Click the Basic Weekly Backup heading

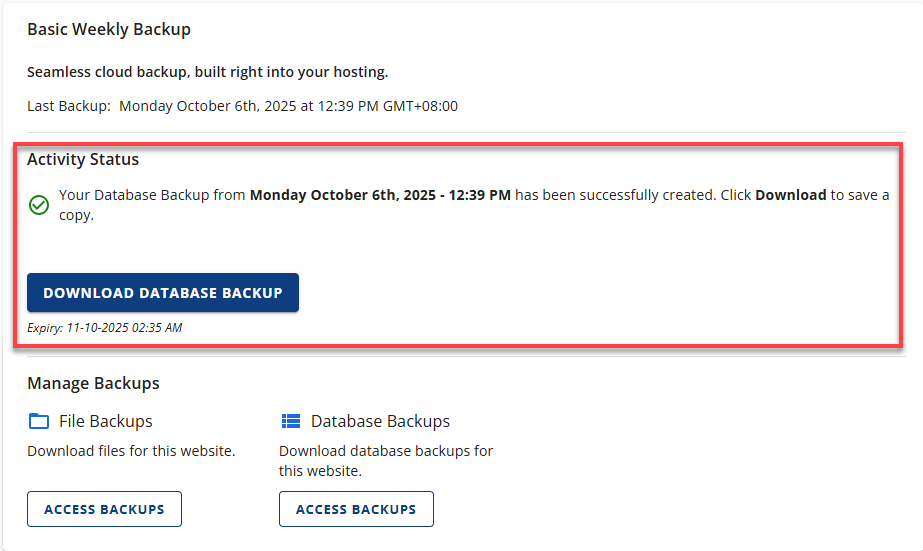109,30
